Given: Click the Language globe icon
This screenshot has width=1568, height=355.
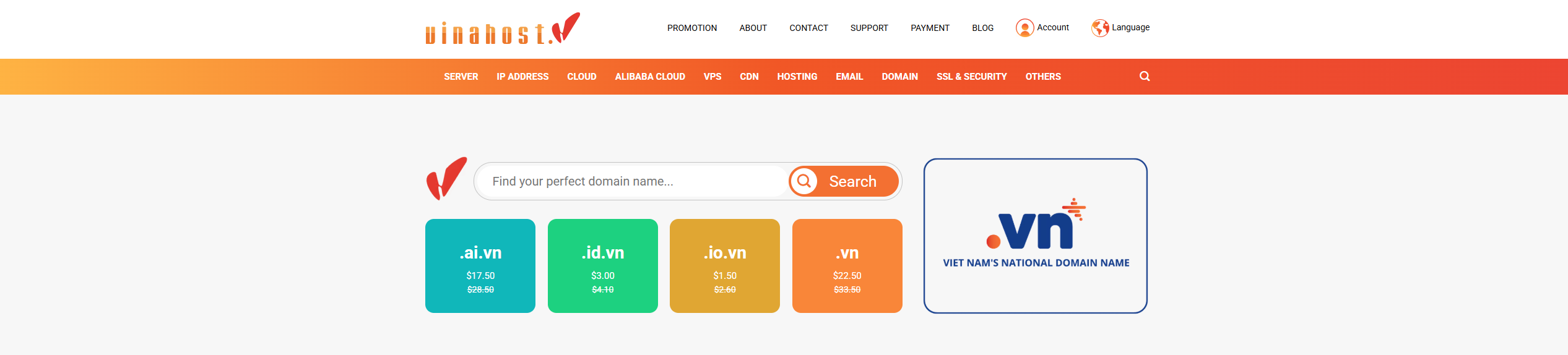Looking at the screenshot, I should point(1100,28).
